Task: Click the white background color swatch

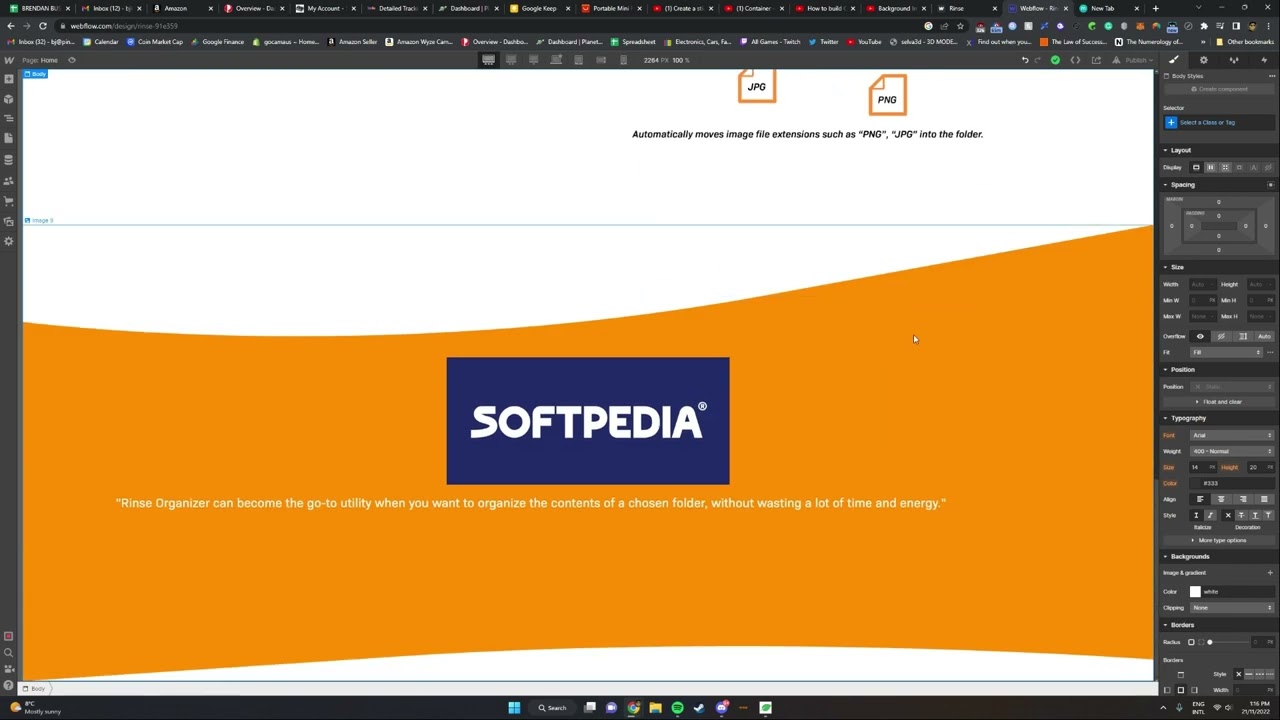Action: pos(1195,592)
